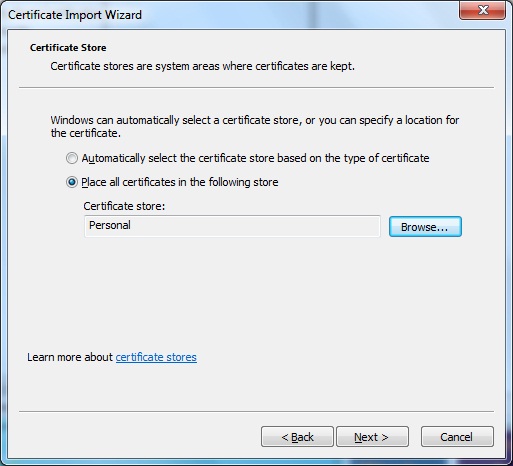Image resolution: width=513 pixels, height=466 pixels.
Task: Close the wizard using the red X
Action: [x=482, y=10]
